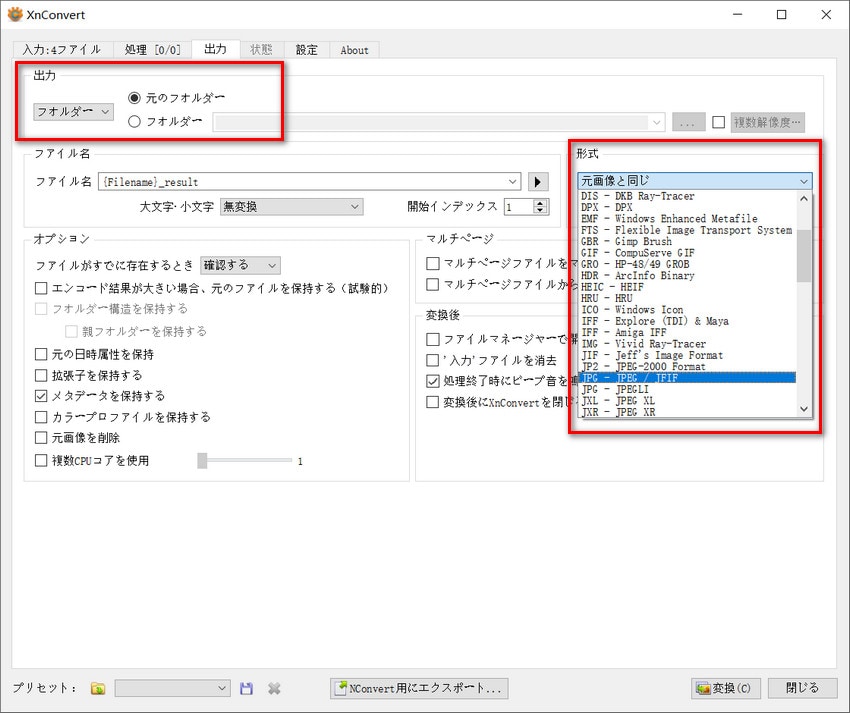Image resolution: width=850 pixels, height=713 pixels.
Task: Toggle the '入力'ファイルを消去 checkbox
Action: [x=433, y=360]
